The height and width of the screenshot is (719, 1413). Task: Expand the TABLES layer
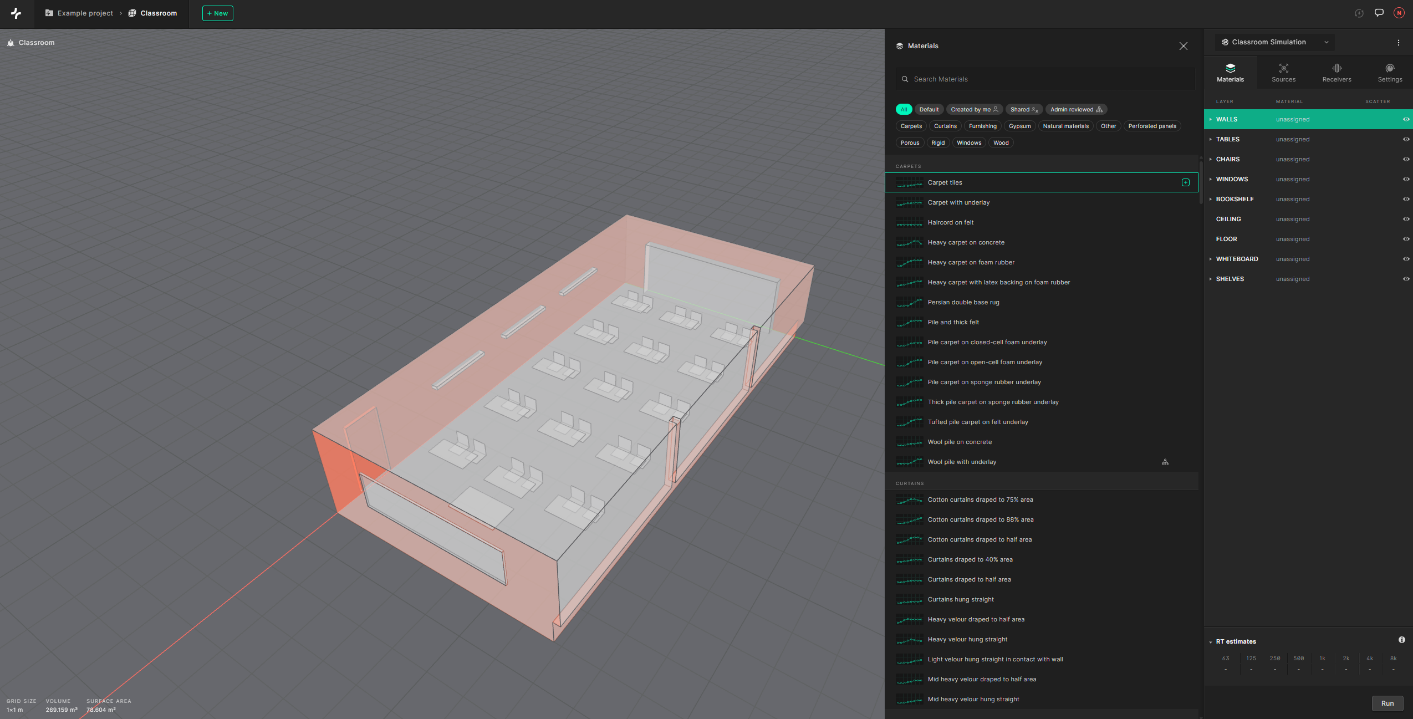1210,139
